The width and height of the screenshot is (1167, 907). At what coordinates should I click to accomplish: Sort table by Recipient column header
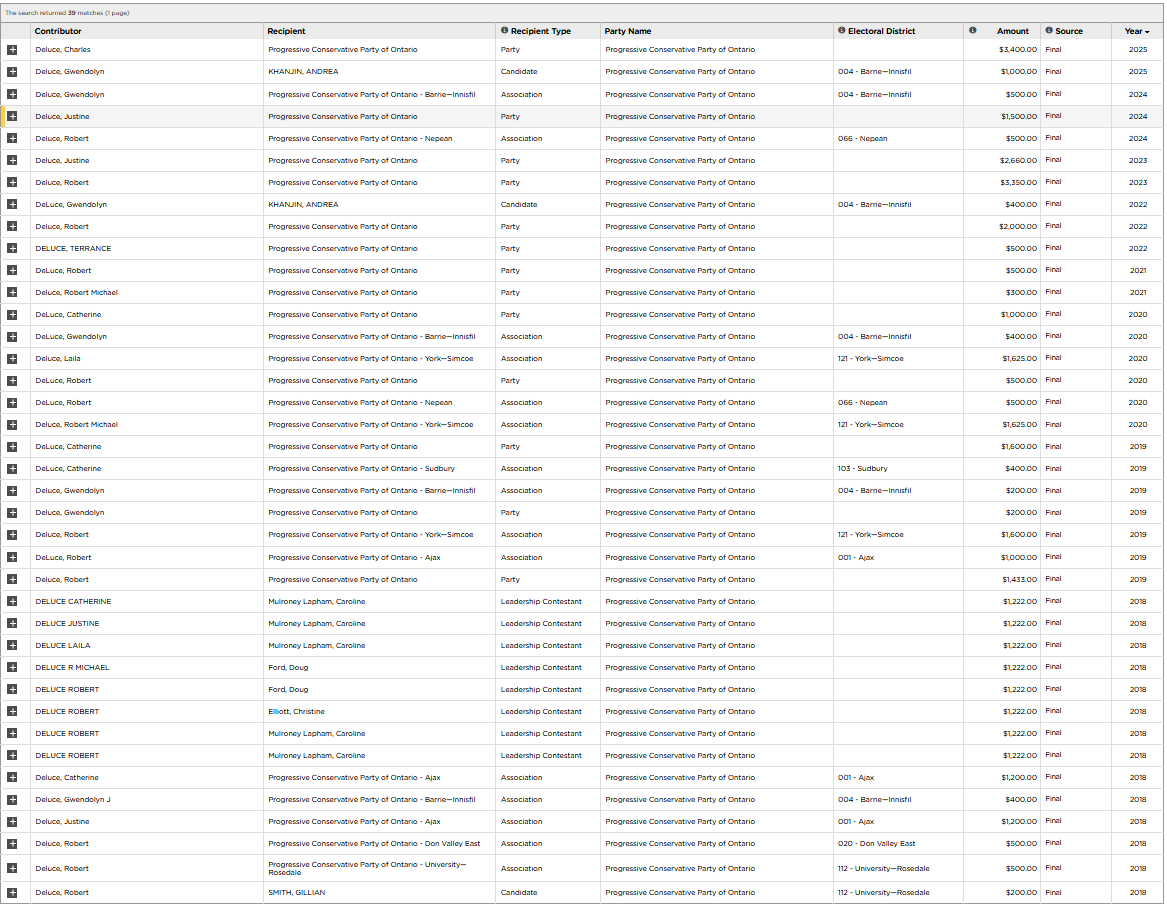pyautogui.click(x=287, y=31)
